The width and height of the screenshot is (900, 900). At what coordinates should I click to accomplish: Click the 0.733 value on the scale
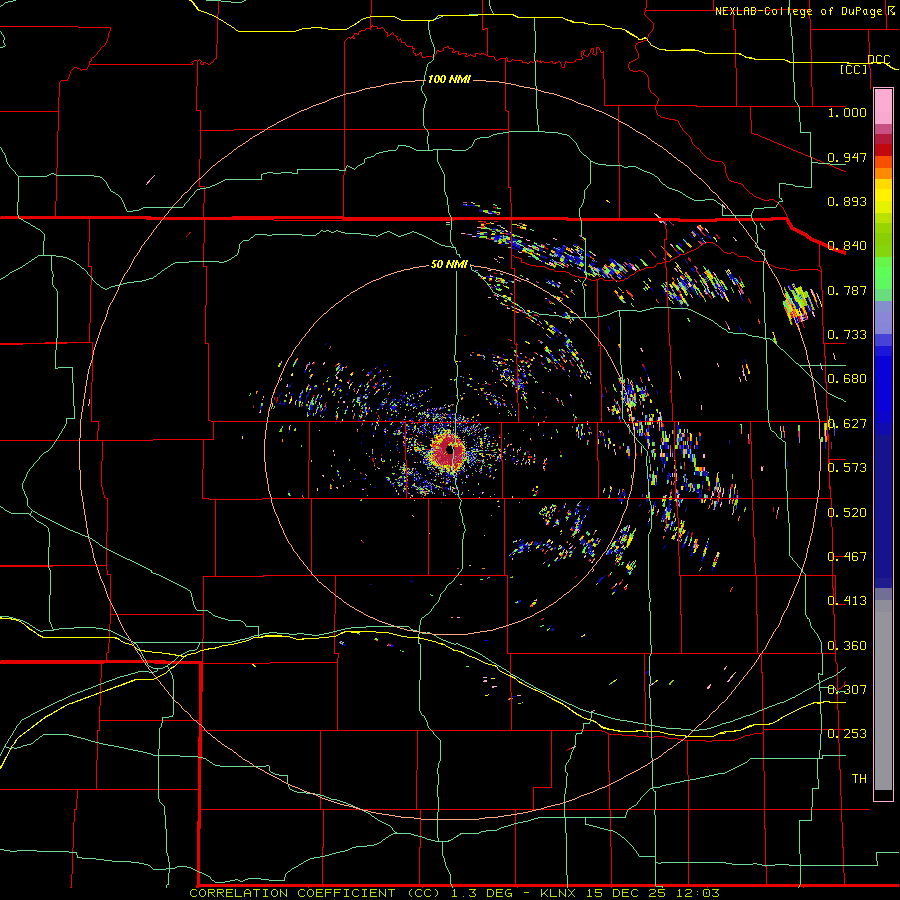point(847,335)
